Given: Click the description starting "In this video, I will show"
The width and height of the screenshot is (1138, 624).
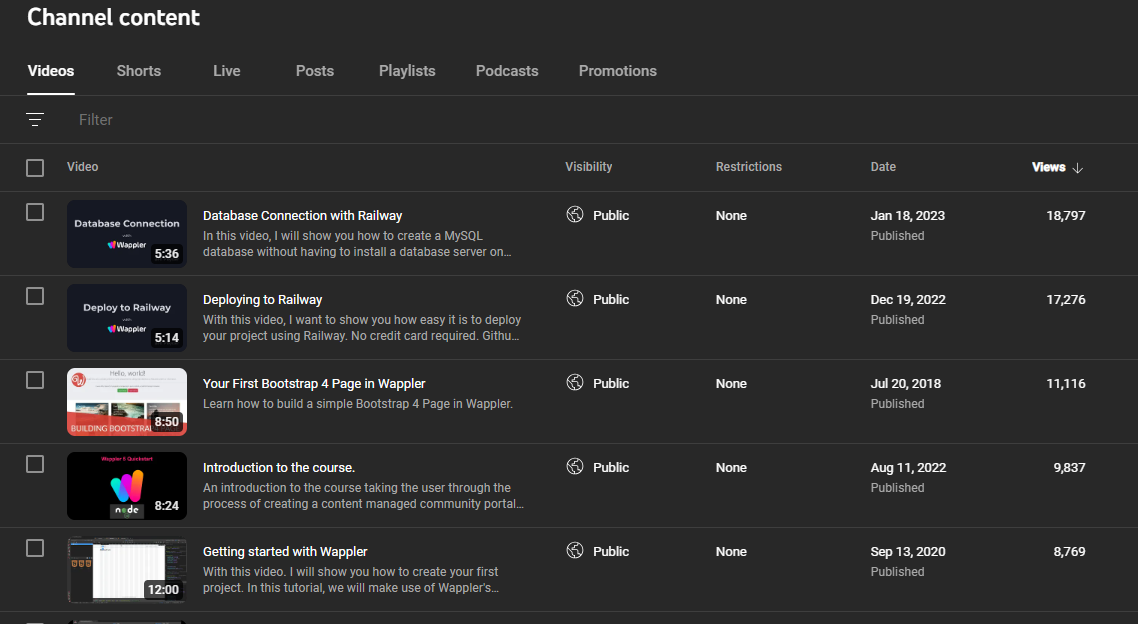Looking at the screenshot, I should coord(357,244).
